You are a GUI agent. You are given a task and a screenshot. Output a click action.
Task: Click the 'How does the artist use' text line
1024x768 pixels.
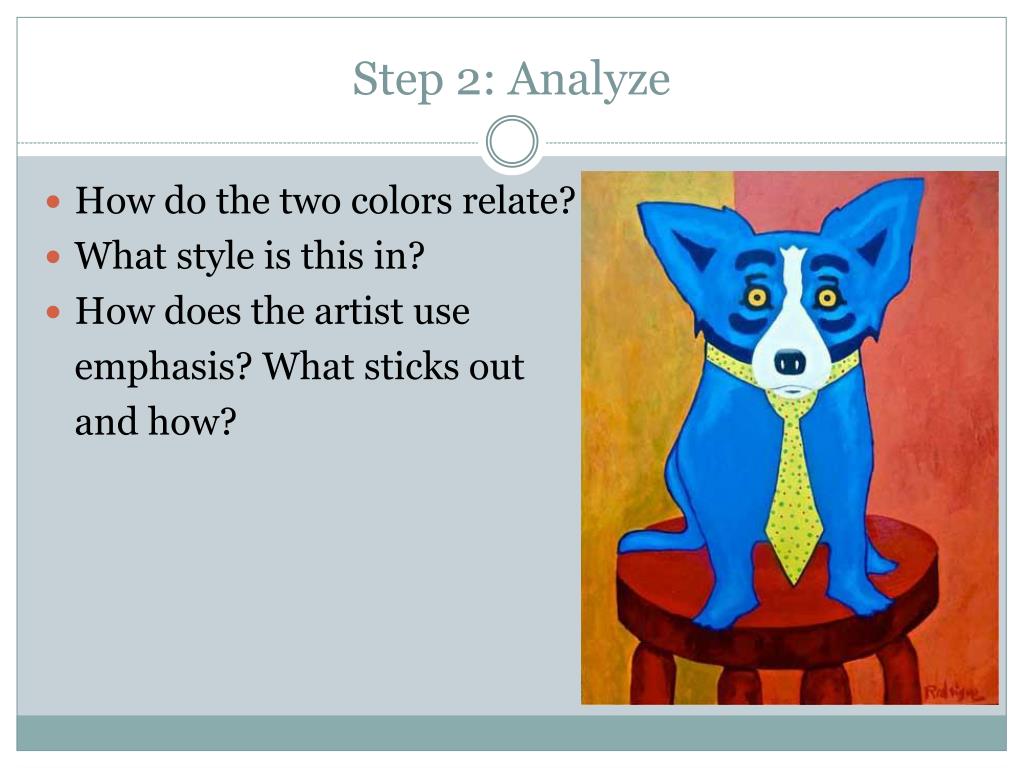272,311
